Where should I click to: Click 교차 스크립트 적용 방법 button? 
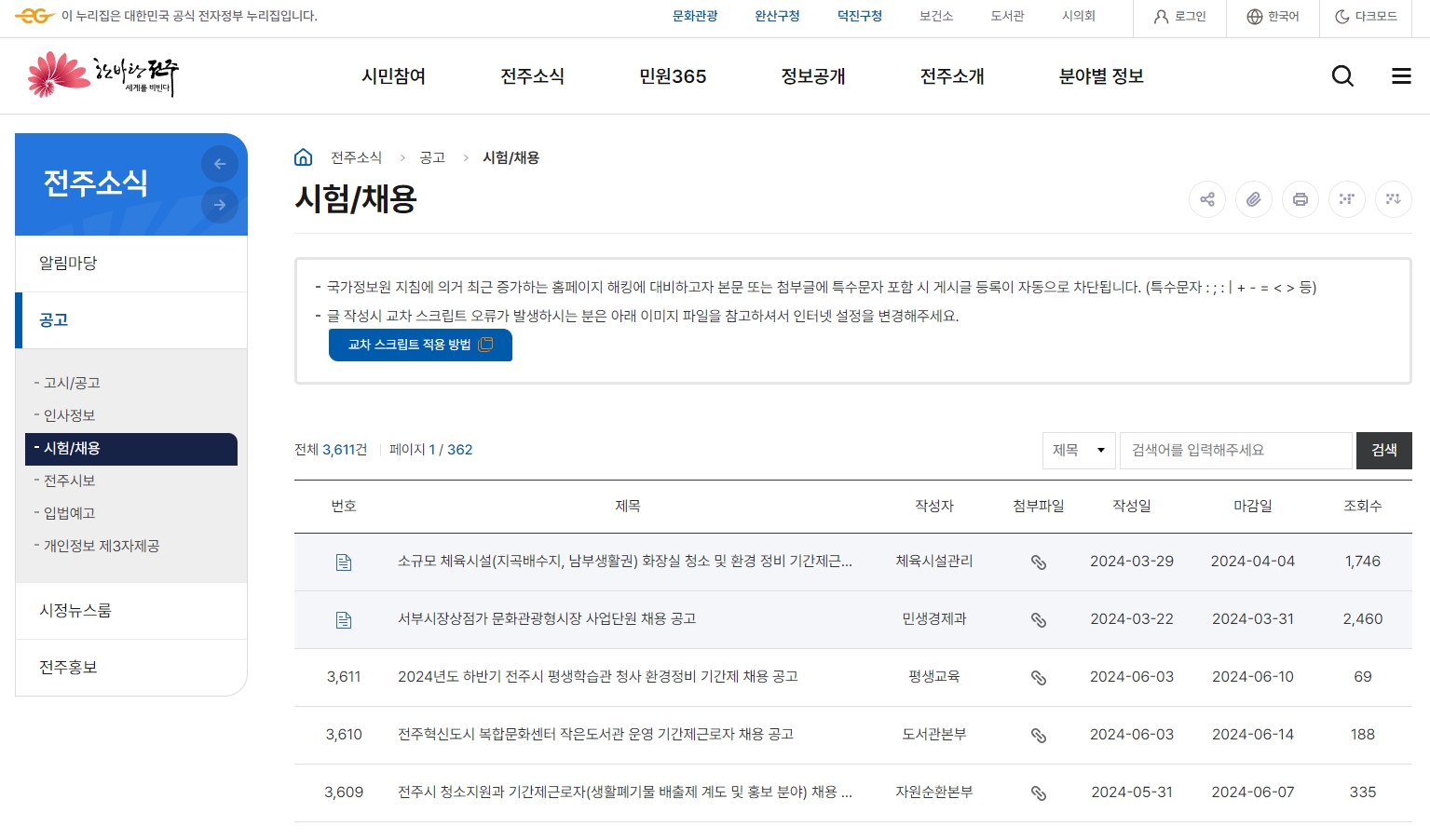420,345
